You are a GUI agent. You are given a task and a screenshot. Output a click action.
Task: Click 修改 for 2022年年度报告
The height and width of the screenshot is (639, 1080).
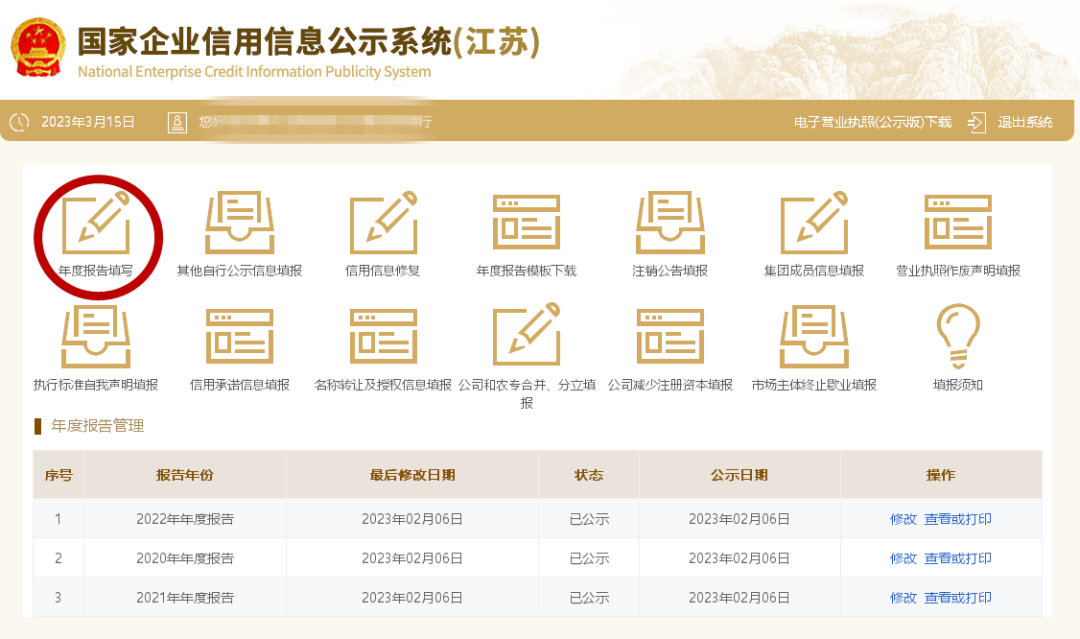903,519
